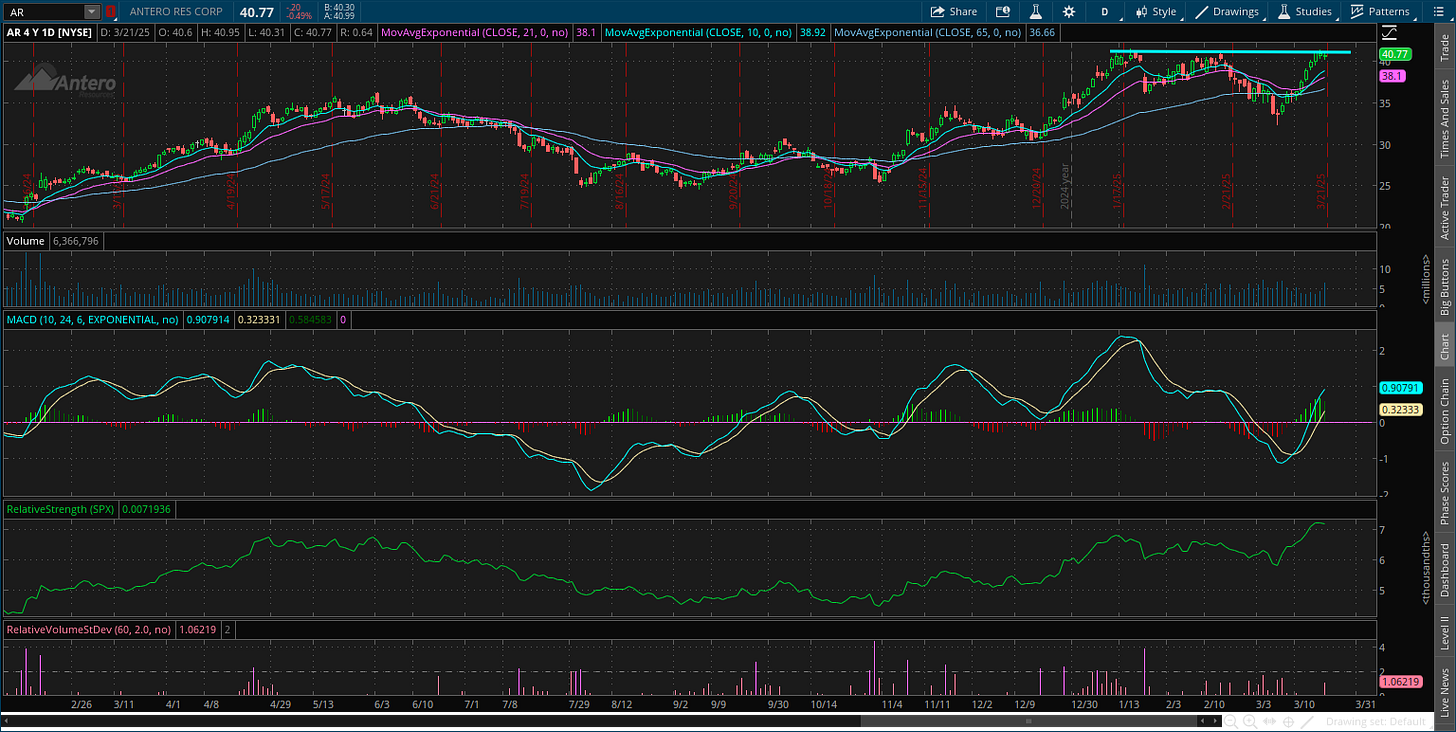Open the Option Chain side tab
1456x732 pixels.
pos(1444,411)
